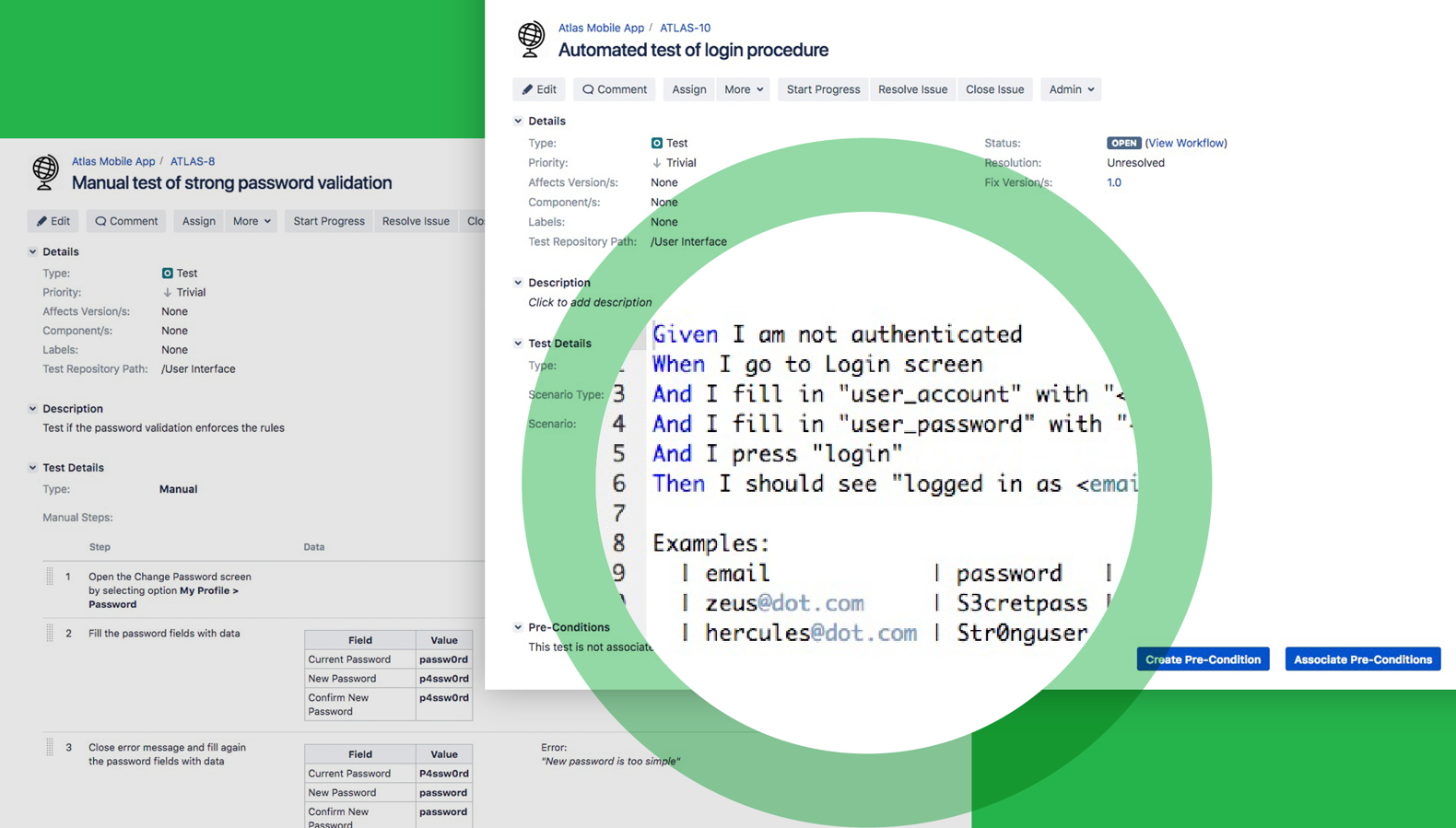
Task: Click the 'Step' column header in Manual Steps
Action: (x=100, y=547)
